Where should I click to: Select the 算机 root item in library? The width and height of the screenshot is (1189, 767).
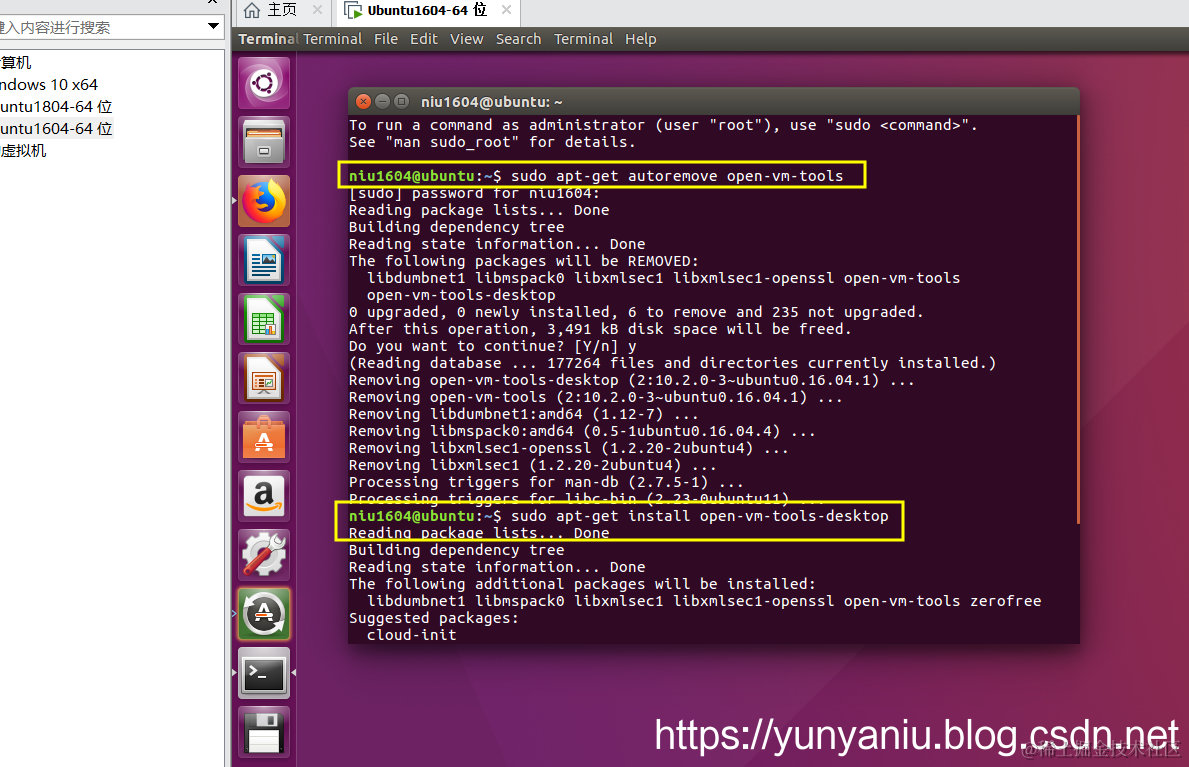pyautogui.click(x=16, y=62)
